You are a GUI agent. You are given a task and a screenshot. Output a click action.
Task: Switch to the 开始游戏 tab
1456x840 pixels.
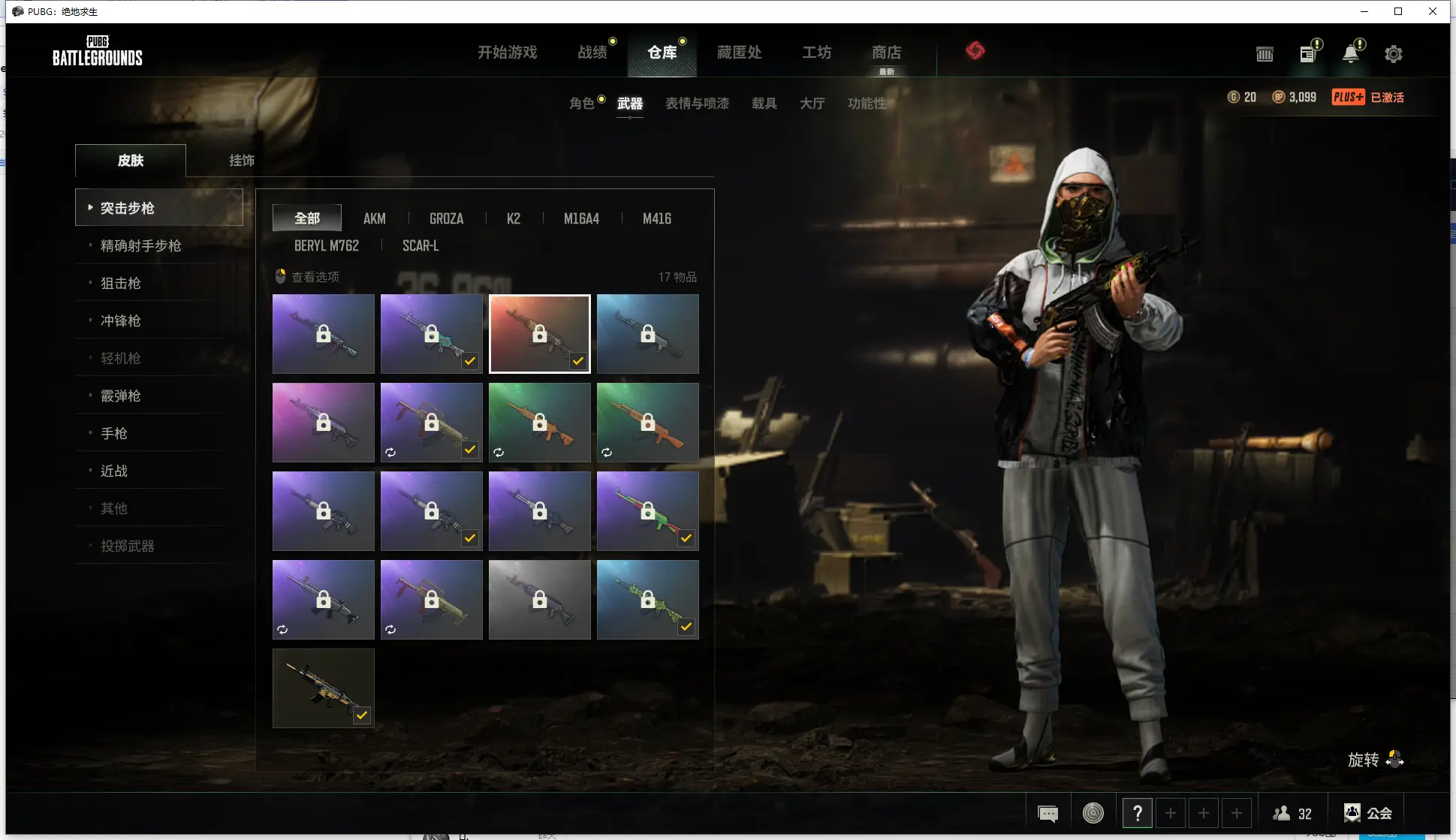point(508,53)
